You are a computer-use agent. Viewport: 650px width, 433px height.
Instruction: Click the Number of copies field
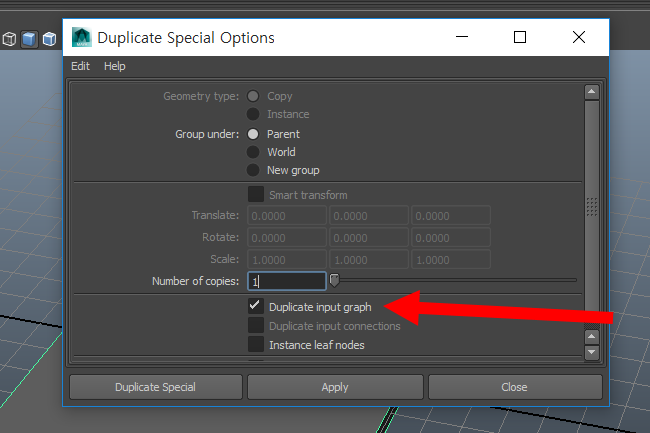tap(286, 281)
